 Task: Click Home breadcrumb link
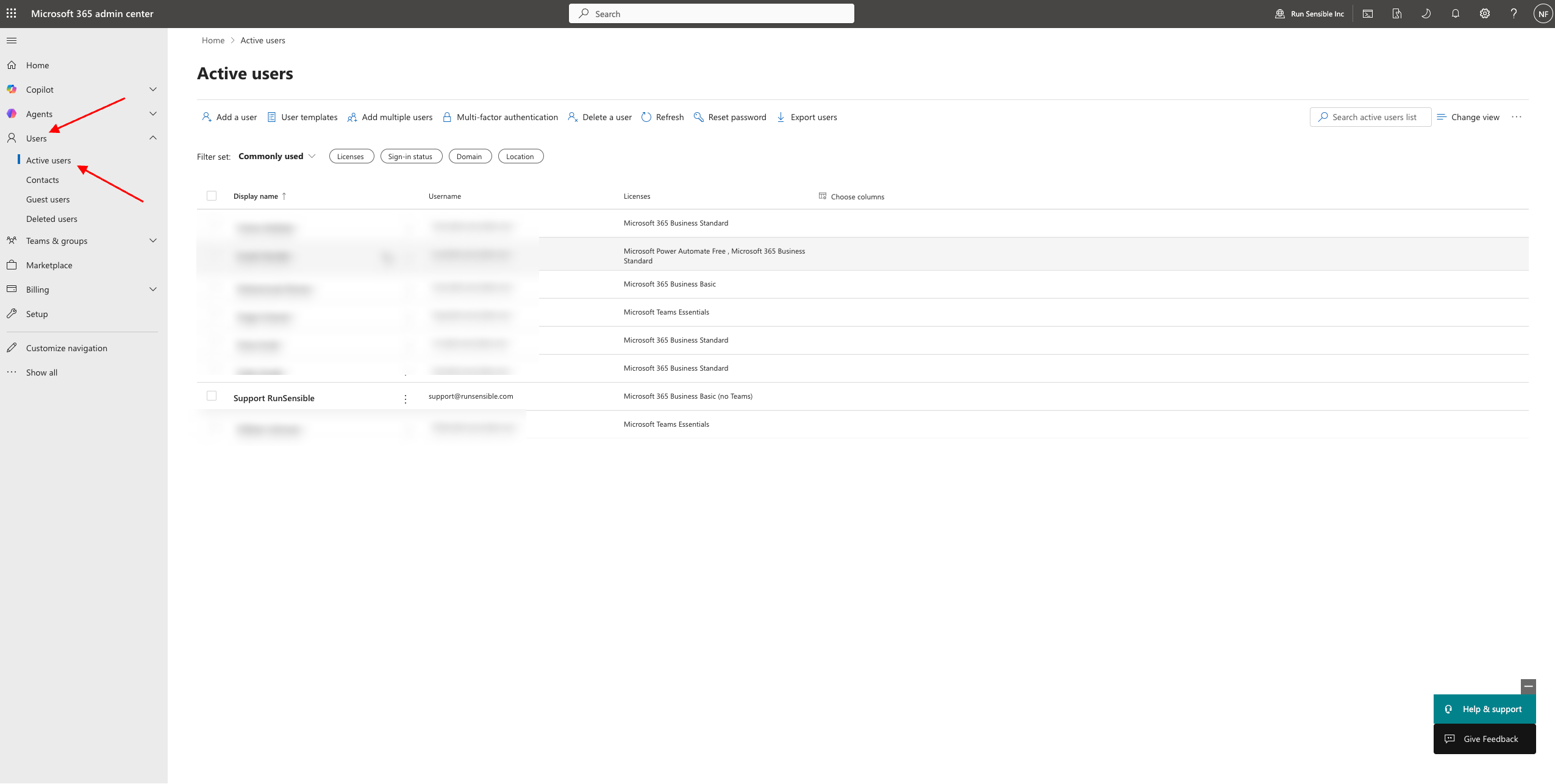click(x=213, y=40)
